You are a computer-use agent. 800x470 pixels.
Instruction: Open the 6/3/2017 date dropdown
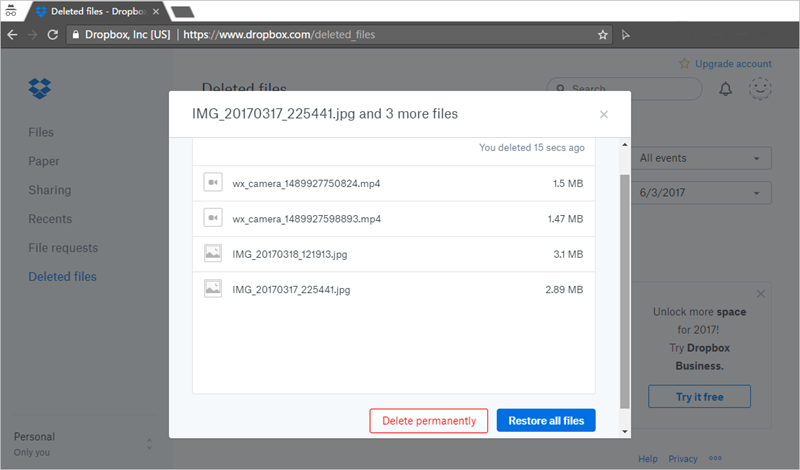[702, 193]
